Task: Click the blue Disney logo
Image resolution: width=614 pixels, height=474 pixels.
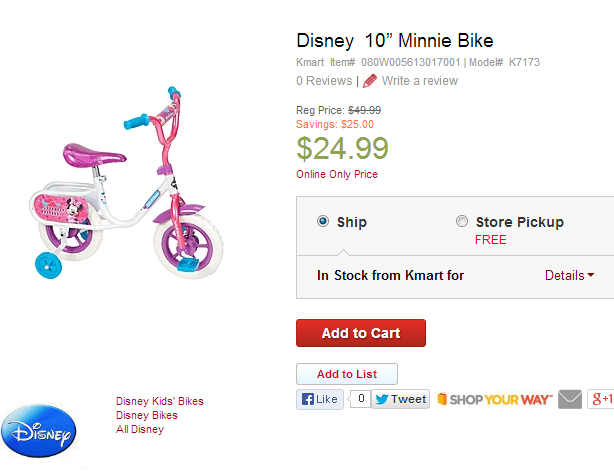Action: pos(38,432)
